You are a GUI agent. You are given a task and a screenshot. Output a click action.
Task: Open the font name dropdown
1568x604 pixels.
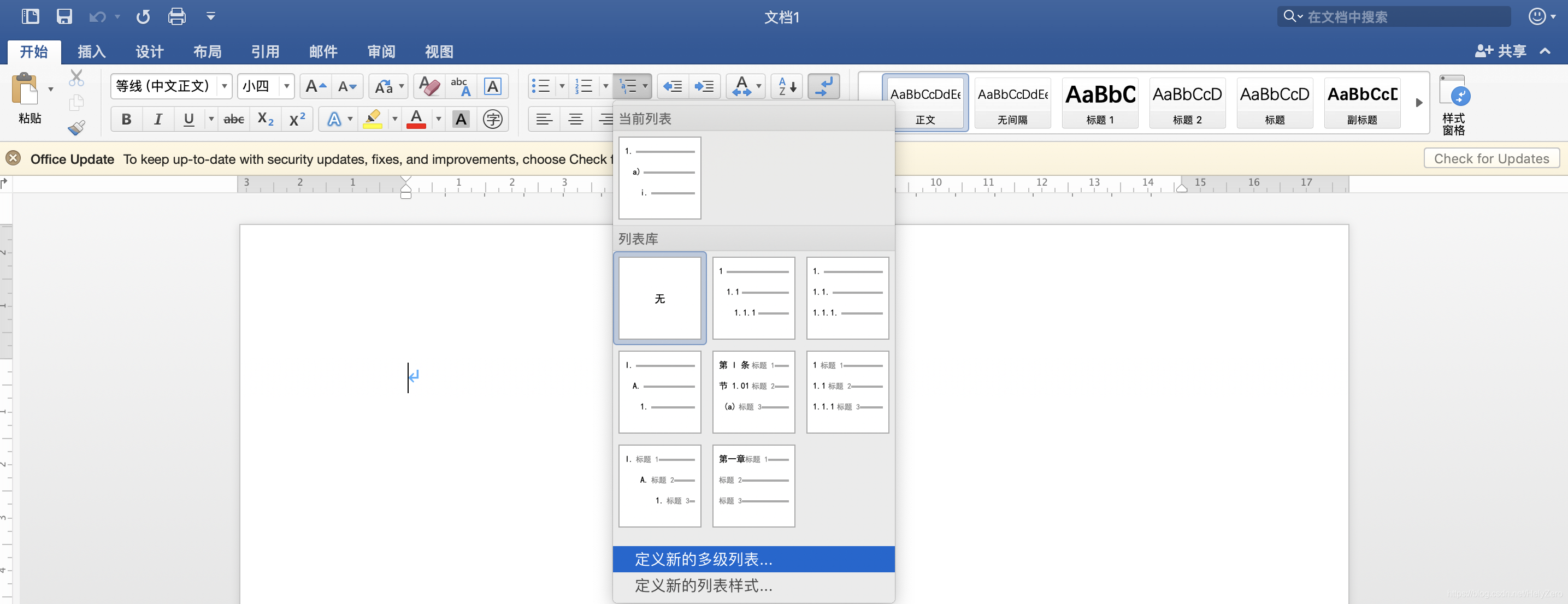click(225, 86)
